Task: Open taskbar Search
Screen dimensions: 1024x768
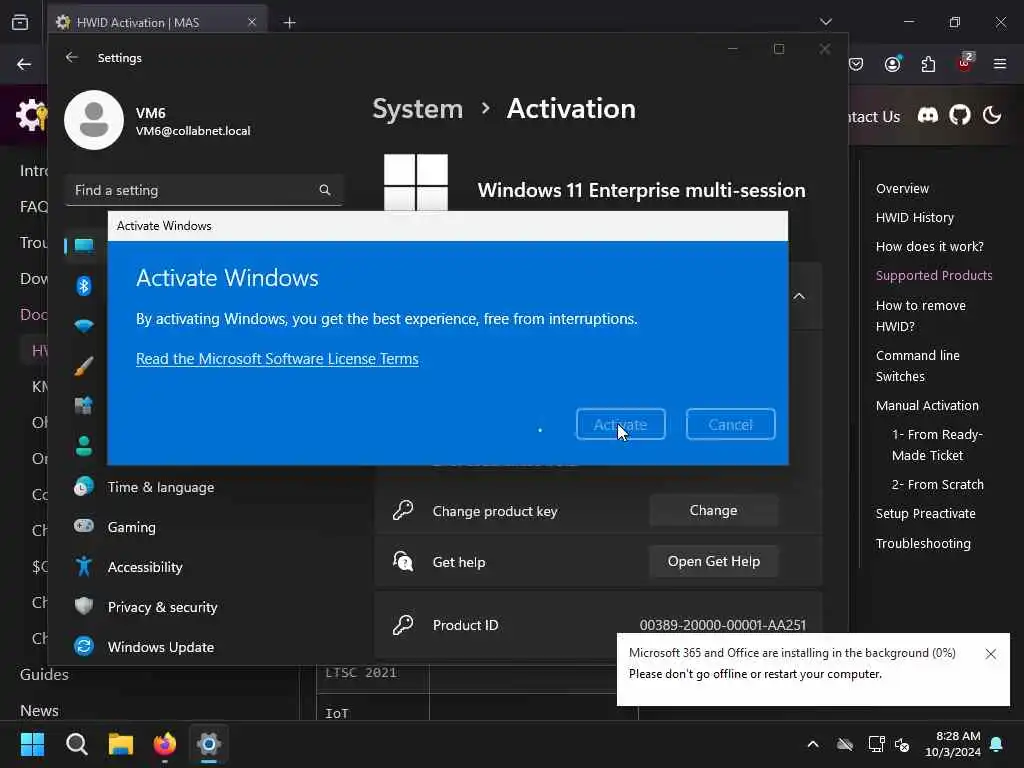Action: [x=76, y=744]
